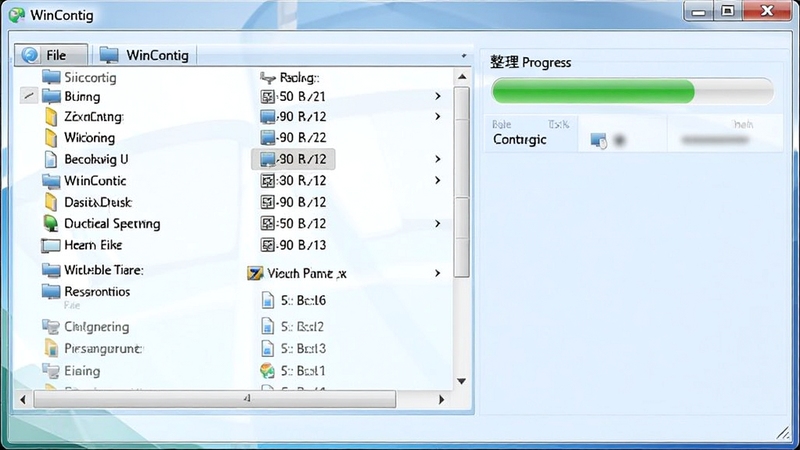Click the Cilelgnering icon

point(51,327)
